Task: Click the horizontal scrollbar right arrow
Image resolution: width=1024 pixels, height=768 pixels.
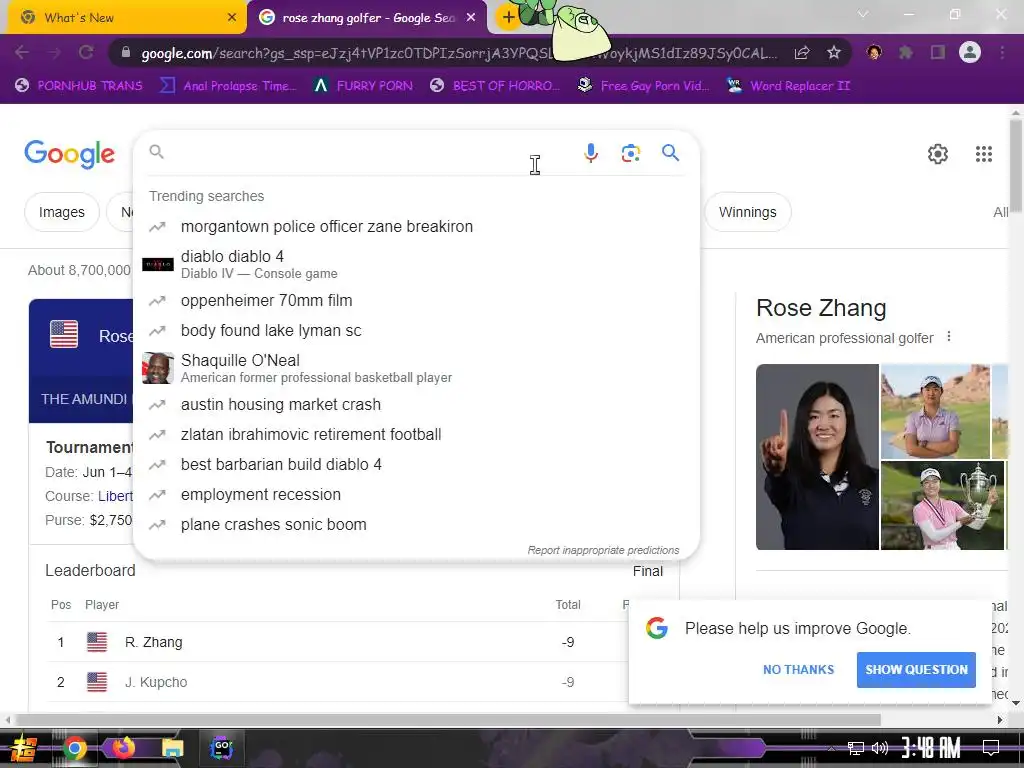Action: pos(1000,720)
